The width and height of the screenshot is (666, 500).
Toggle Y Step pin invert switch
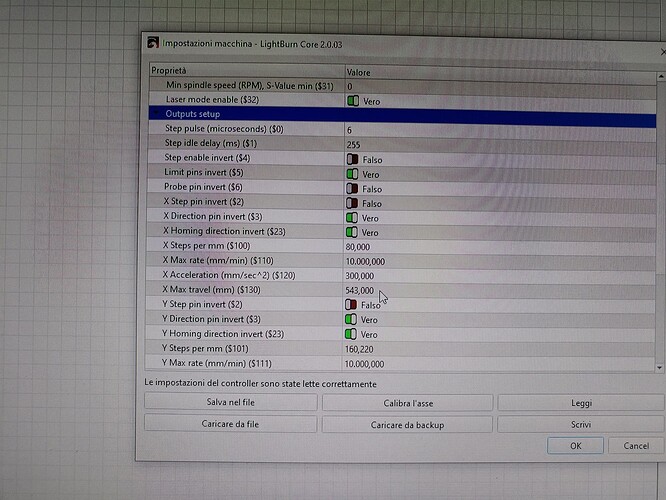352,304
